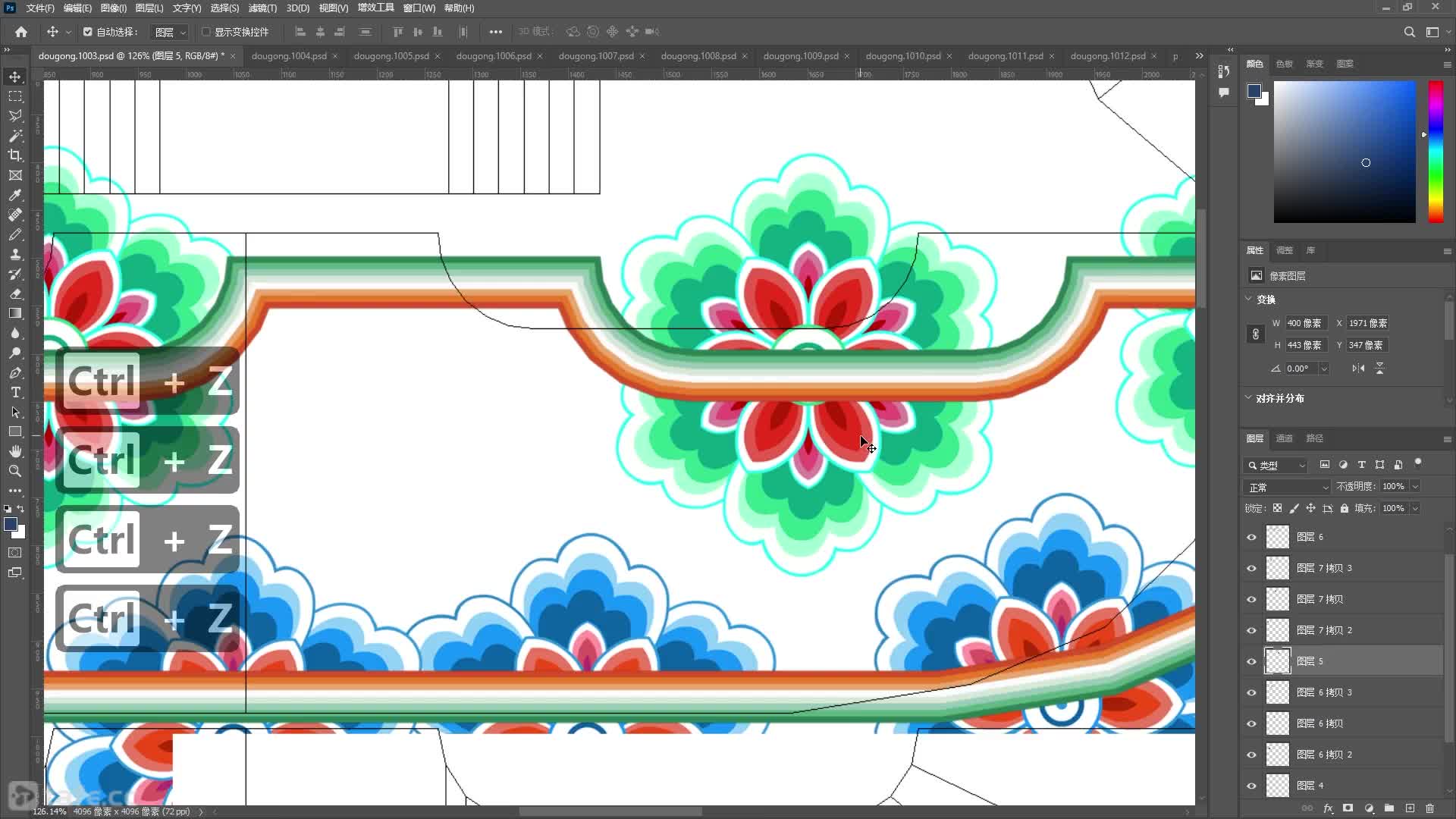Image resolution: width=1456 pixels, height=819 pixels.
Task: Select the Clone Stamp tool
Action: point(15,254)
